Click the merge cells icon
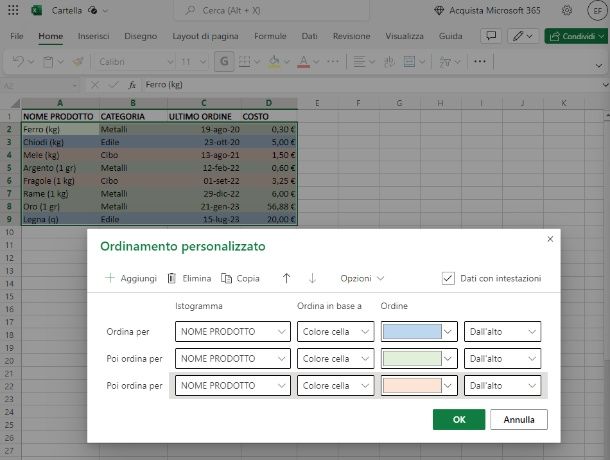 click(409, 61)
